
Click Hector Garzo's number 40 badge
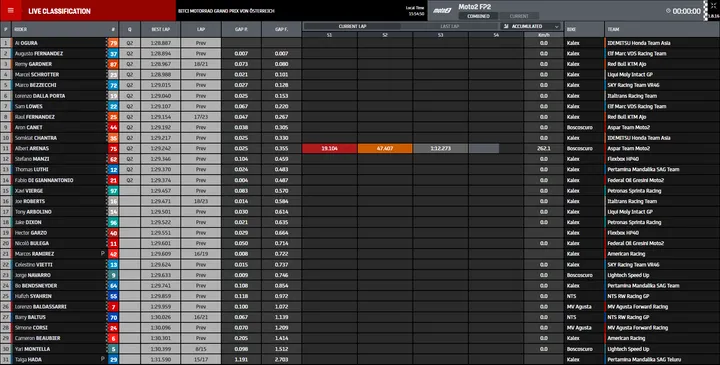(113, 233)
